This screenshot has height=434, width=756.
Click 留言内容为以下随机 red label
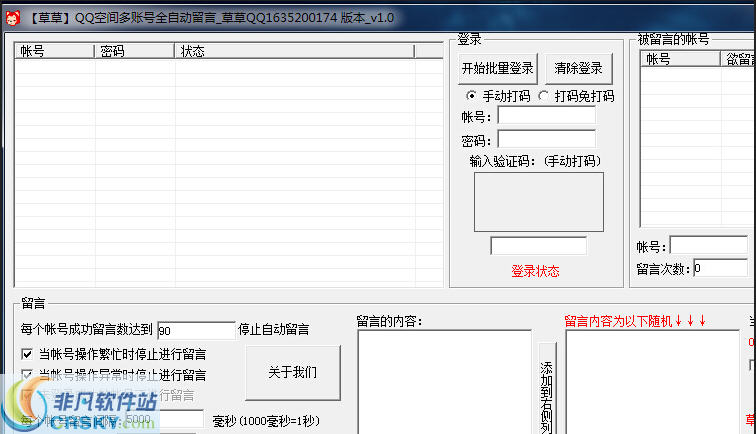click(635, 321)
